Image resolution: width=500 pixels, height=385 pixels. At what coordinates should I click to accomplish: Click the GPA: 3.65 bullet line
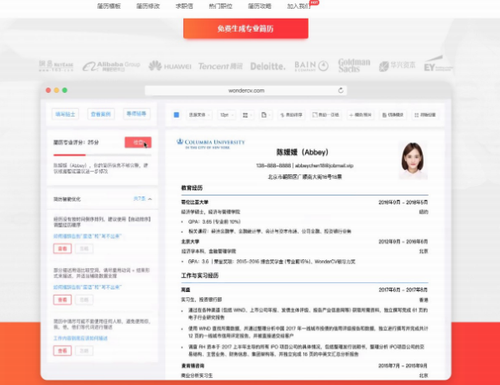pyautogui.click(x=214, y=222)
